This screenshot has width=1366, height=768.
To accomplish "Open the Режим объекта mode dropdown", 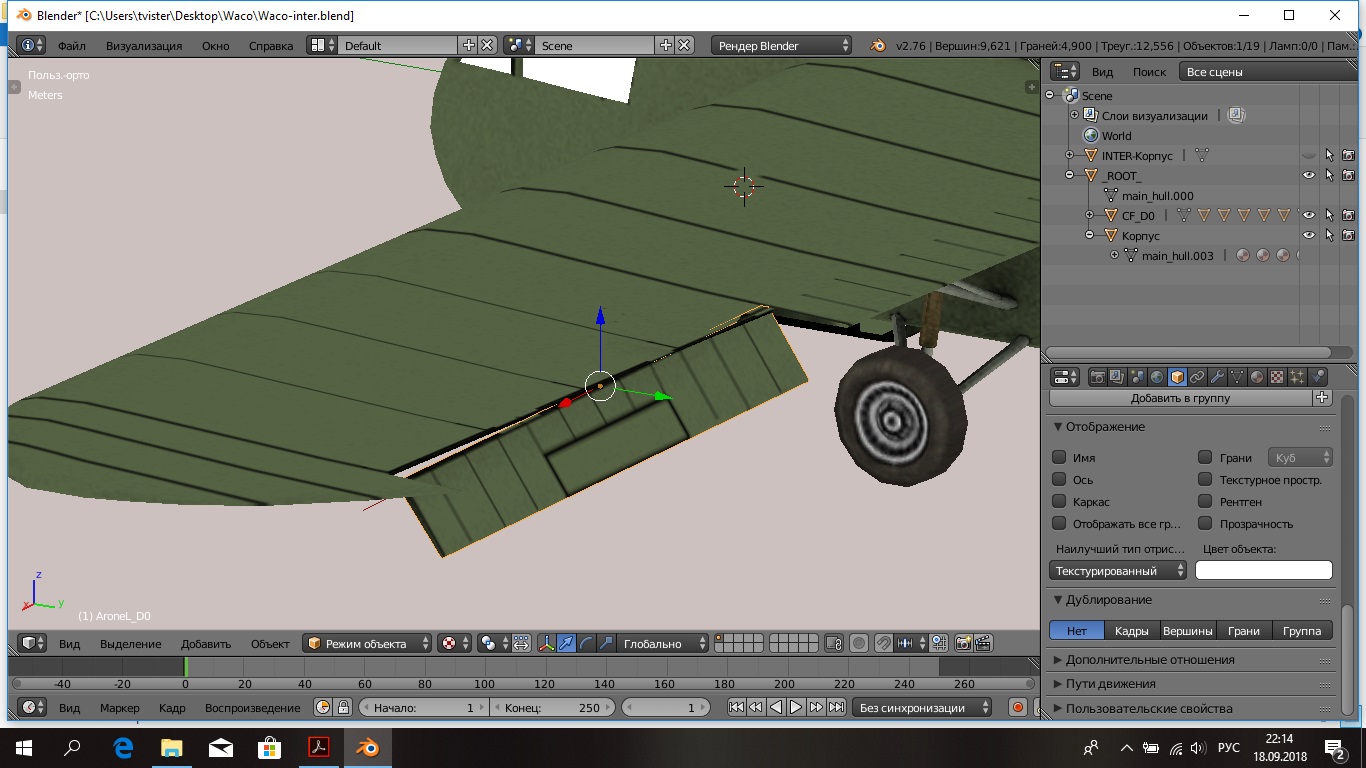I will click(368, 644).
